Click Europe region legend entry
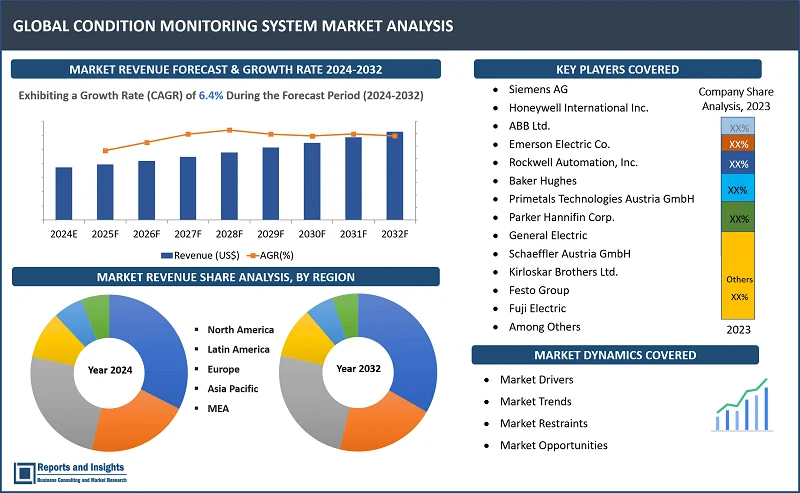This screenshot has height=493, width=800. coord(223,369)
